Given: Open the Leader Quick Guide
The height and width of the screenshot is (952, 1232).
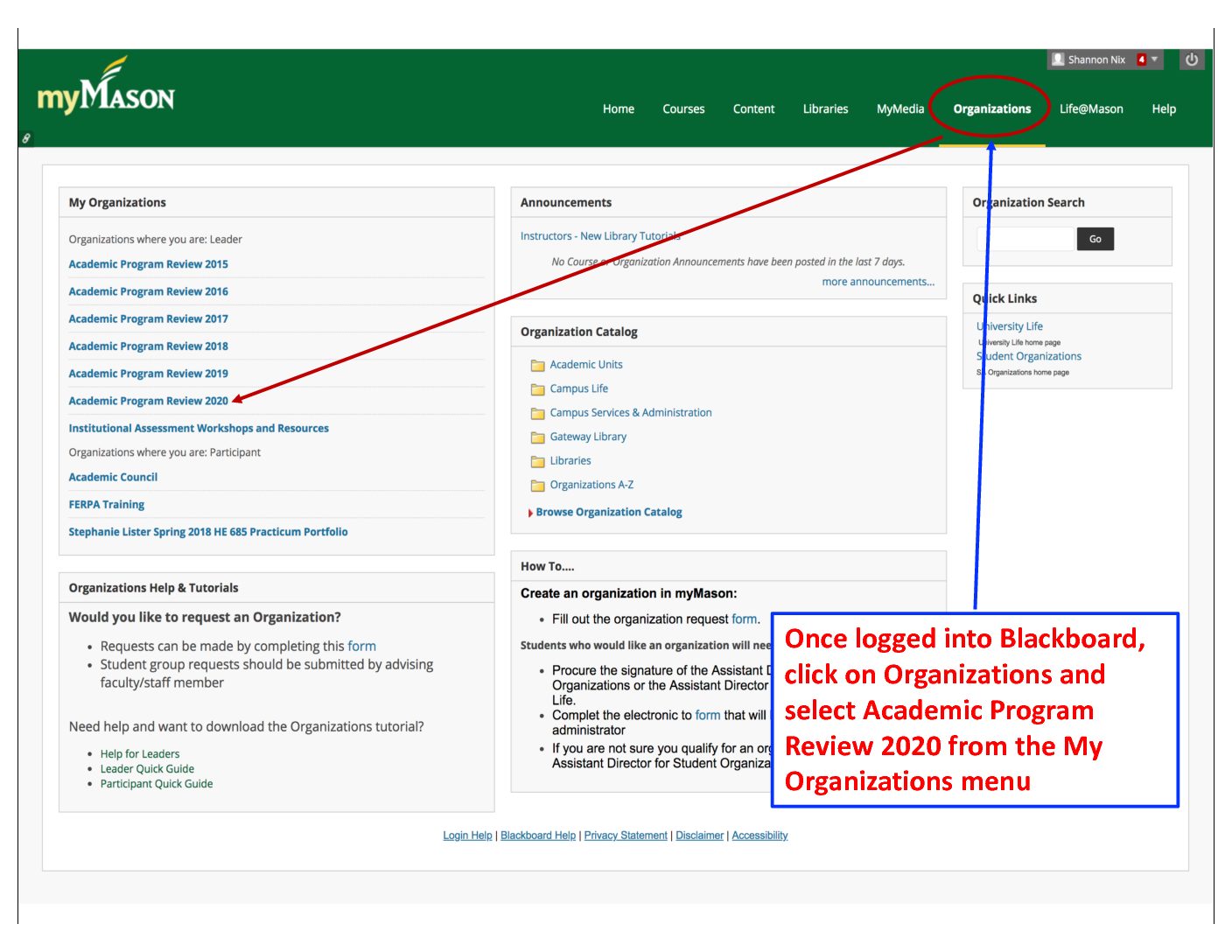Looking at the screenshot, I should pyautogui.click(x=147, y=769).
